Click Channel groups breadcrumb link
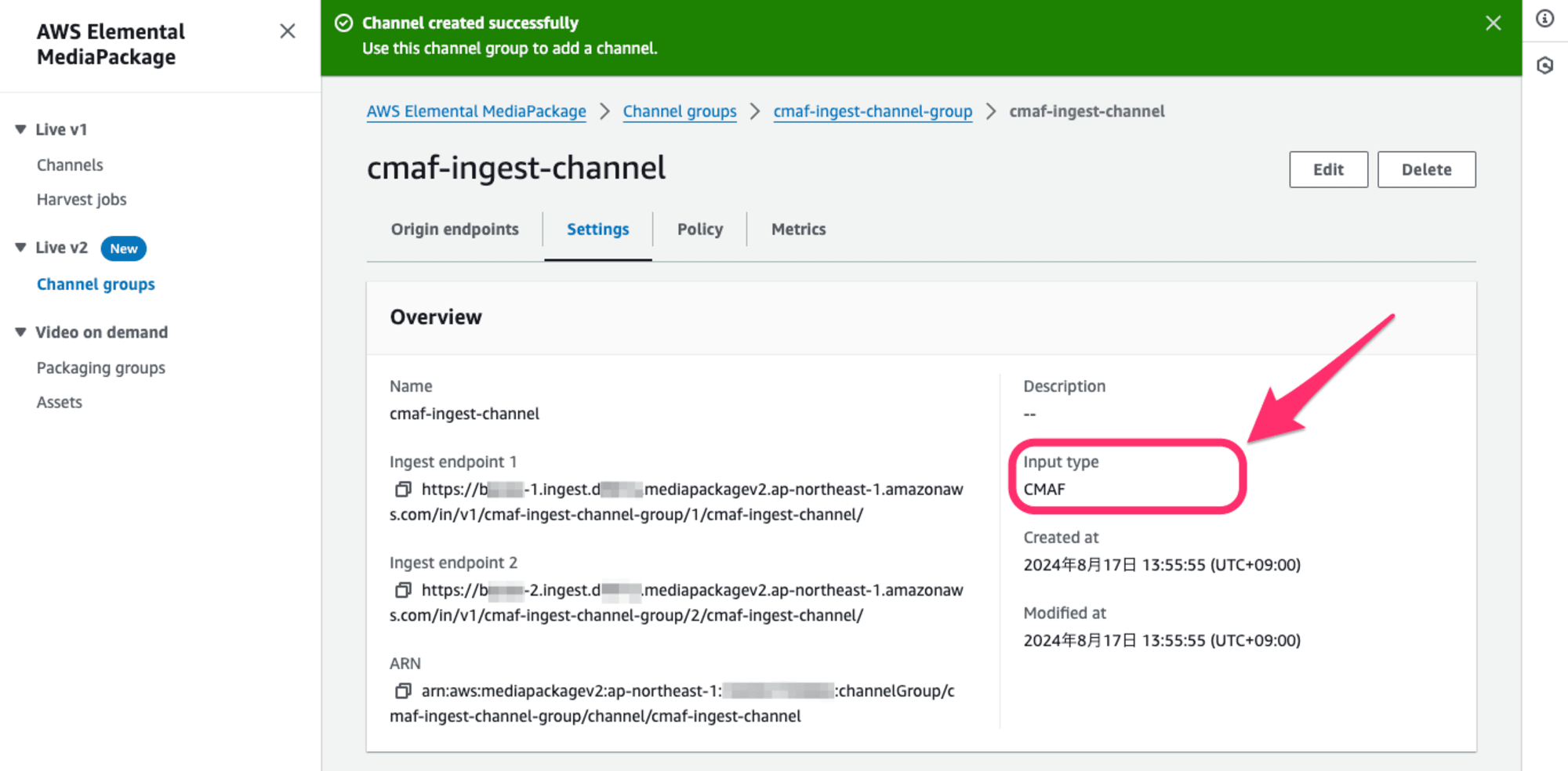The image size is (1568, 771). 680,111
